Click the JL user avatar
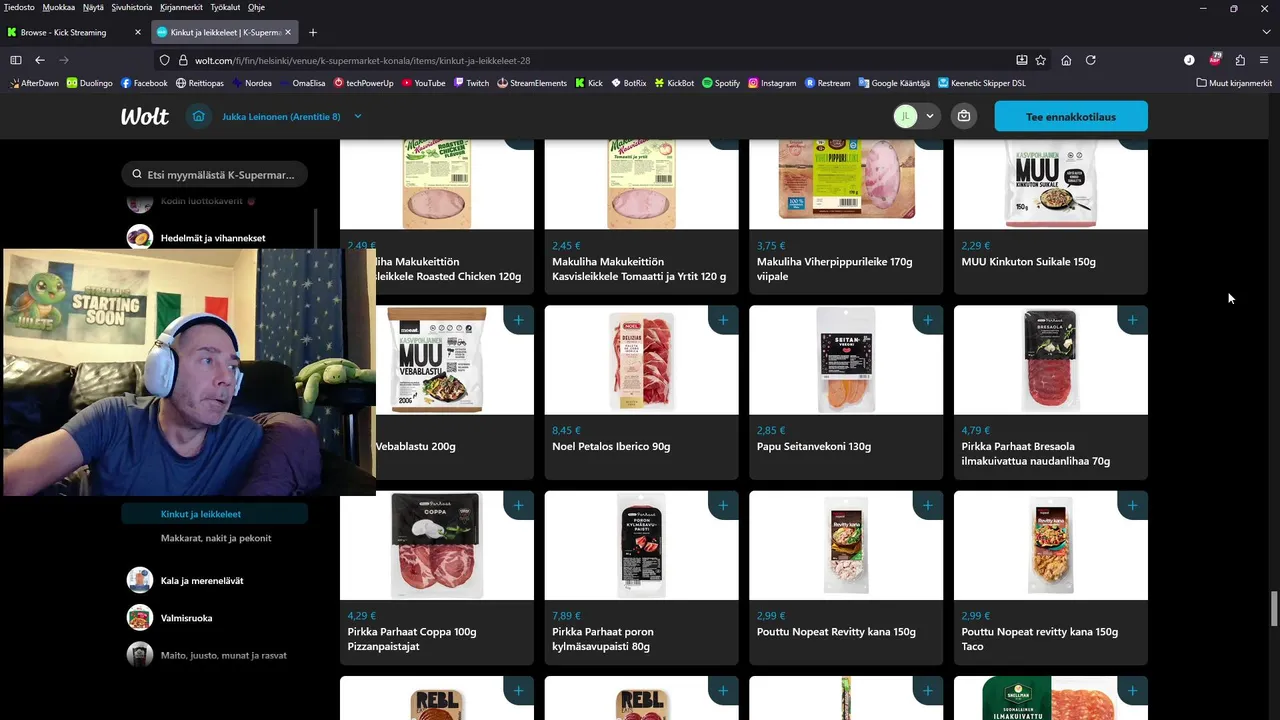The height and width of the screenshot is (720, 1280). coord(906,116)
